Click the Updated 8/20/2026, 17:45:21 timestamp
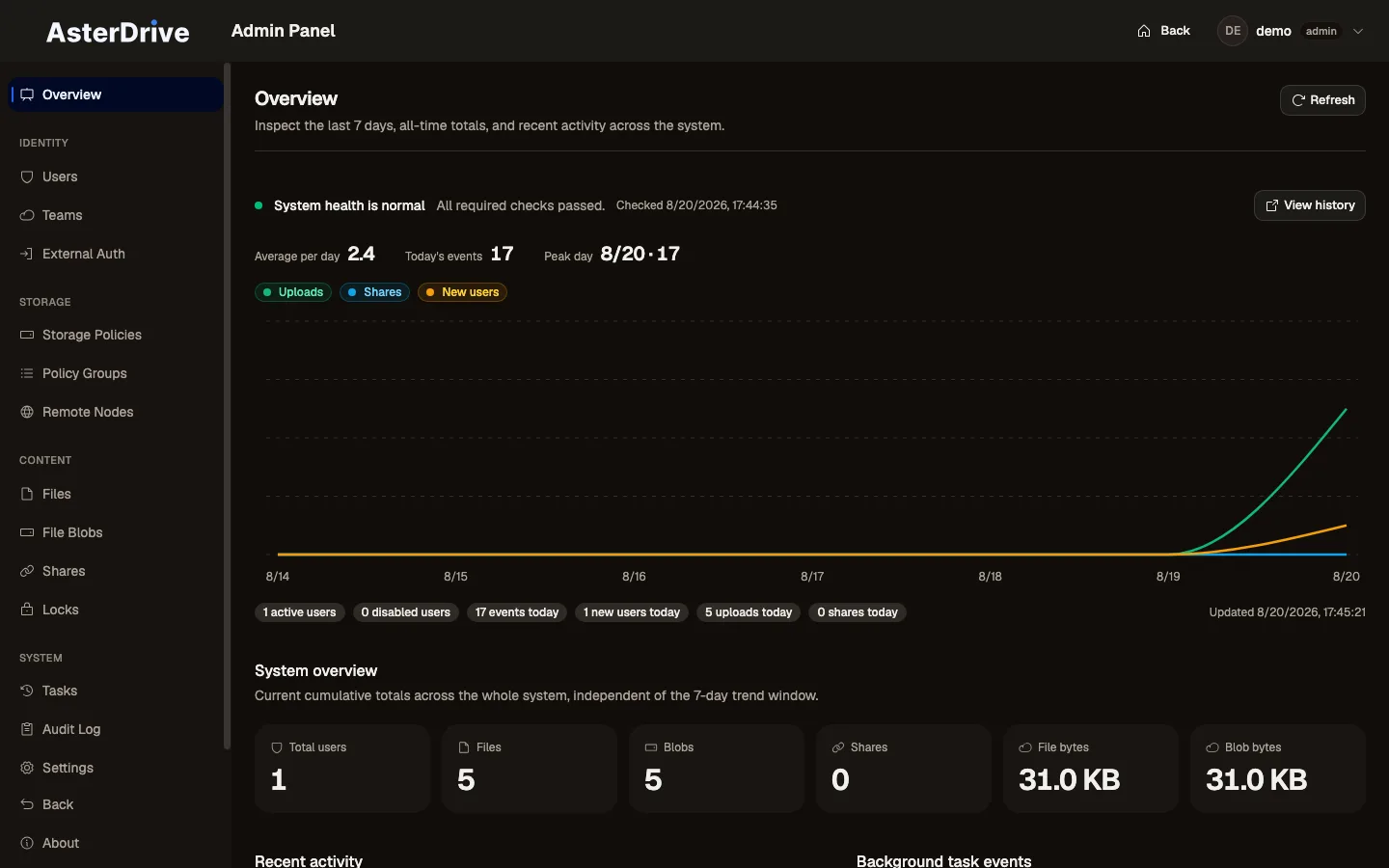The image size is (1389, 868). coord(1288,612)
